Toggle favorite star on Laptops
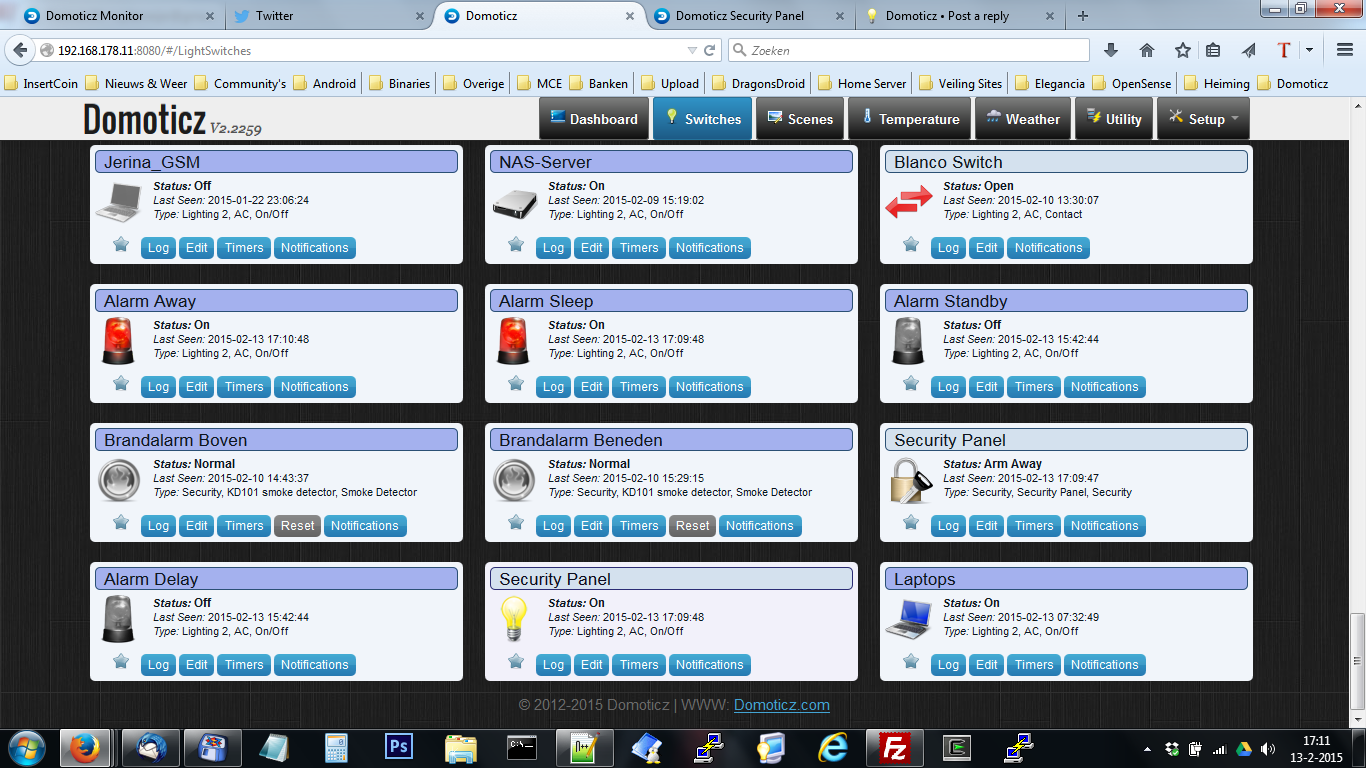1366x768 pixels. tap(911, 661)
